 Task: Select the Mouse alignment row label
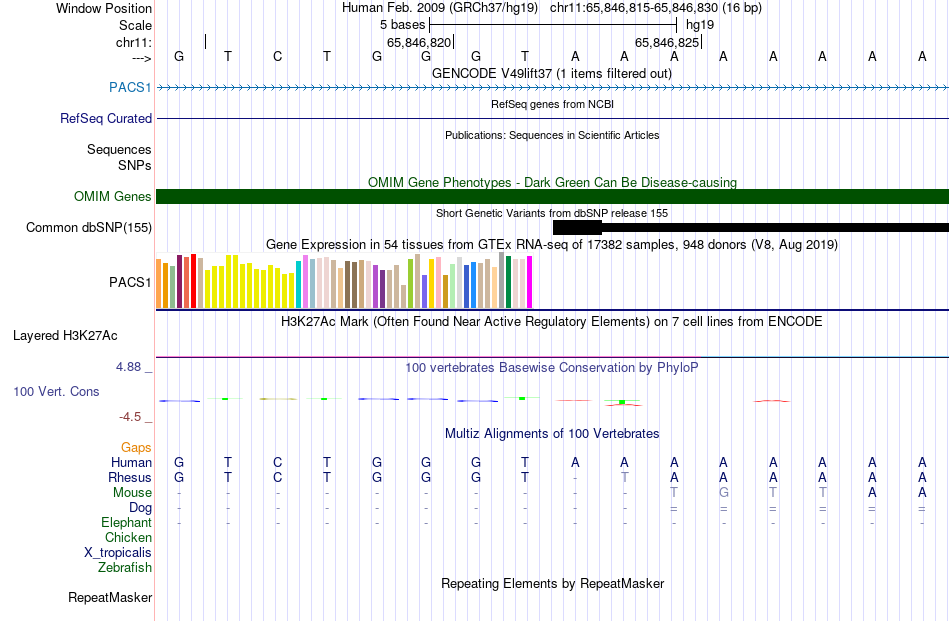click(132, 493)
